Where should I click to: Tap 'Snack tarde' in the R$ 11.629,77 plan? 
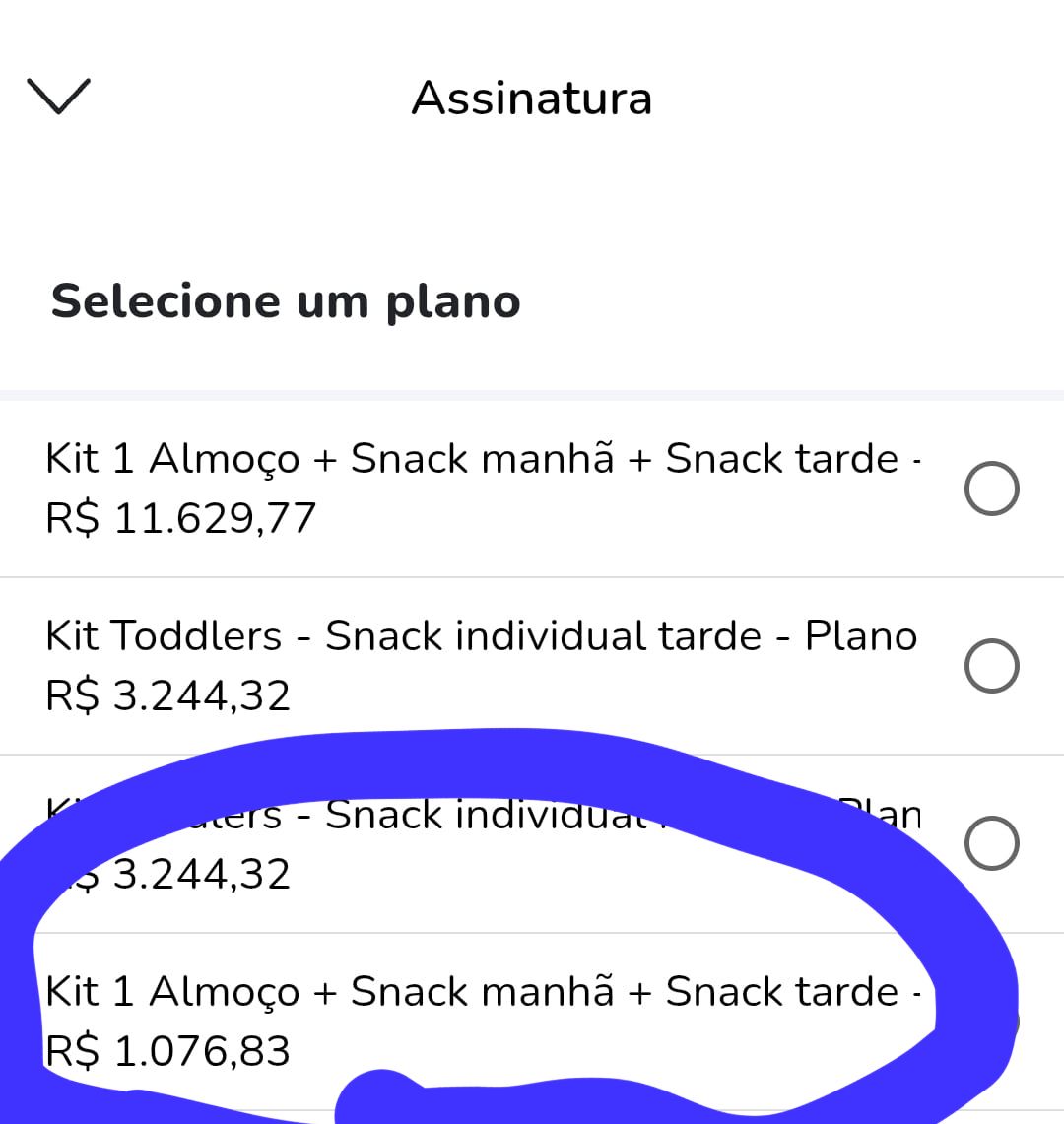tap(781, 459)
